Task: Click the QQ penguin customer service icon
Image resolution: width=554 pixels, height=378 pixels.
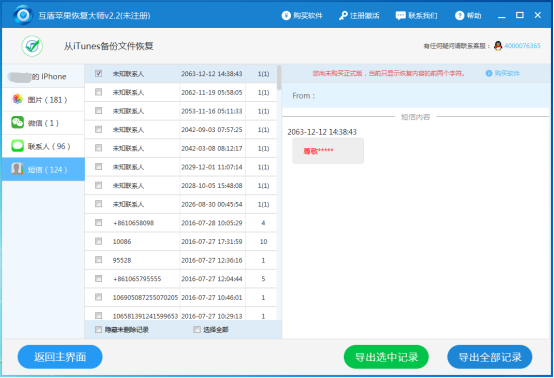Action: pyautogui.click(x=498, y=46)
